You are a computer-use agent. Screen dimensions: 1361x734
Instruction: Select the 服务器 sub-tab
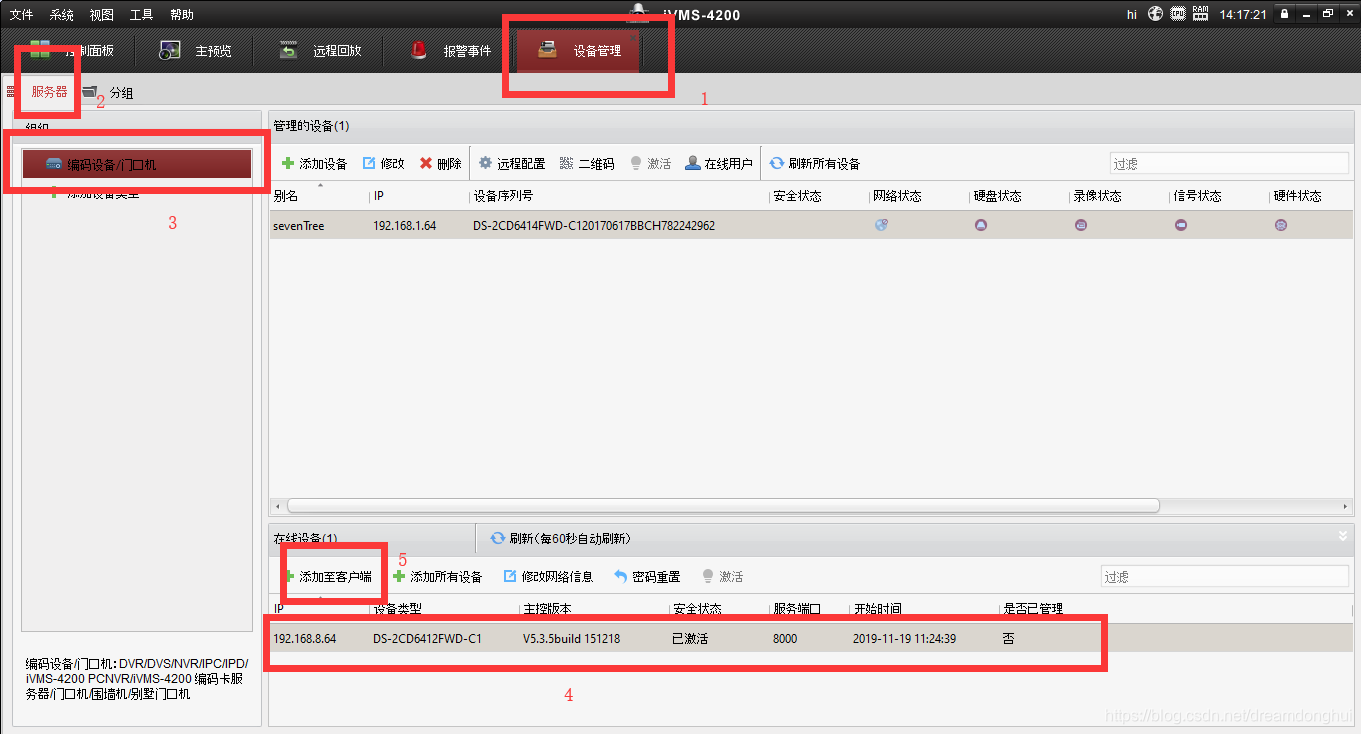pyautogui.click(x=49, y=92)
